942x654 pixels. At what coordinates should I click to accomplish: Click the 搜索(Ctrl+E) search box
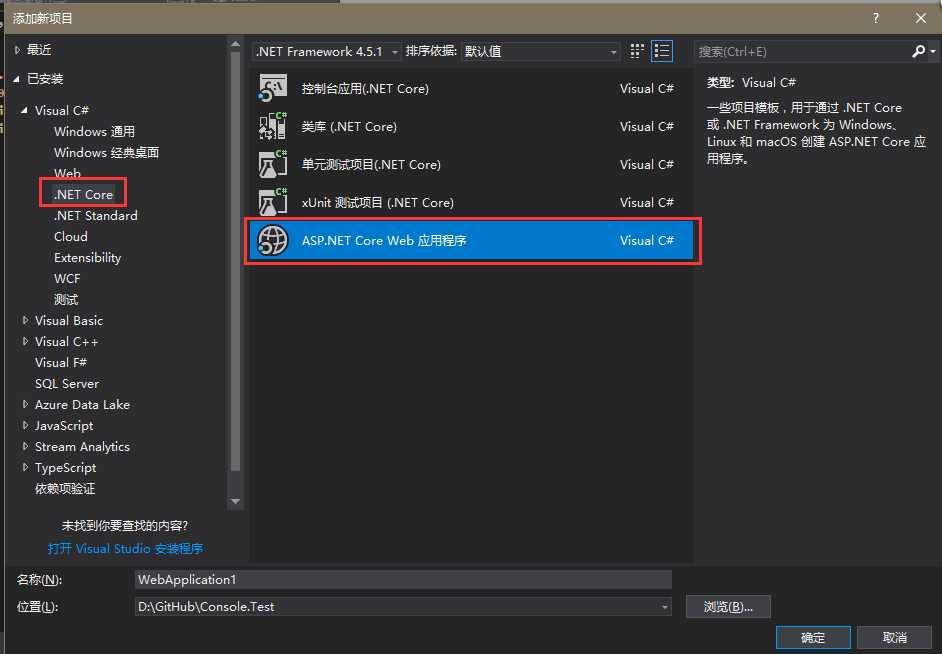[x=802, y=52]
